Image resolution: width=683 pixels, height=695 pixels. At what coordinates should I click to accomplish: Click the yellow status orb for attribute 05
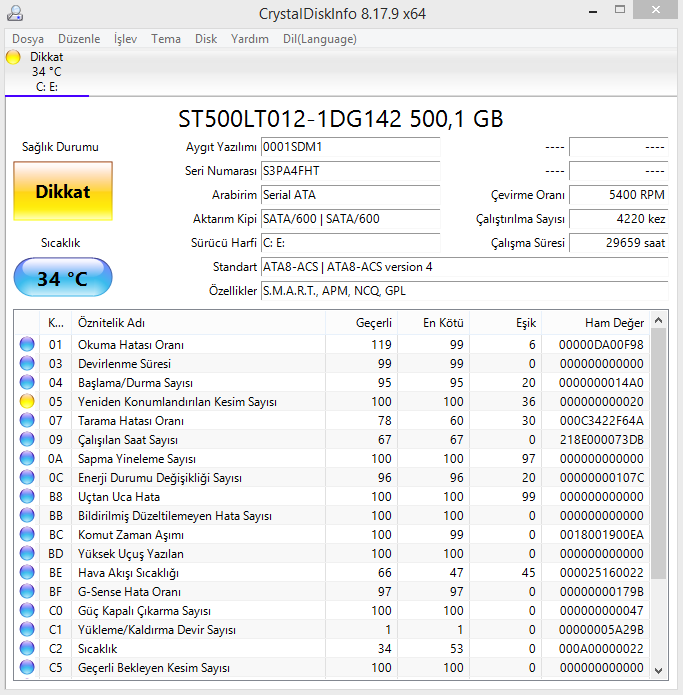(27, 401)
